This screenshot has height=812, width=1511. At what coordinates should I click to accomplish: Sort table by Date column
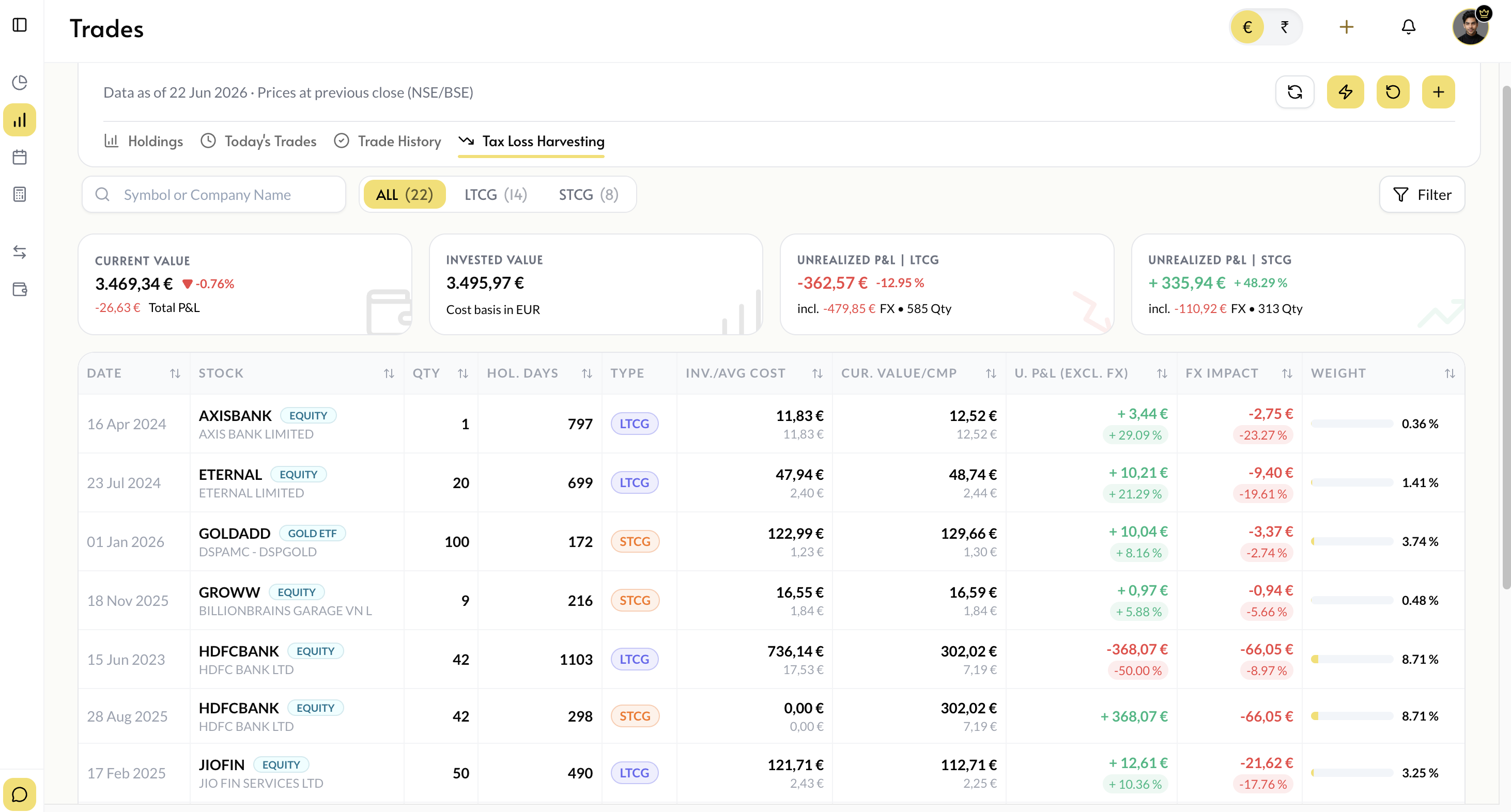[x=175, y=373]
